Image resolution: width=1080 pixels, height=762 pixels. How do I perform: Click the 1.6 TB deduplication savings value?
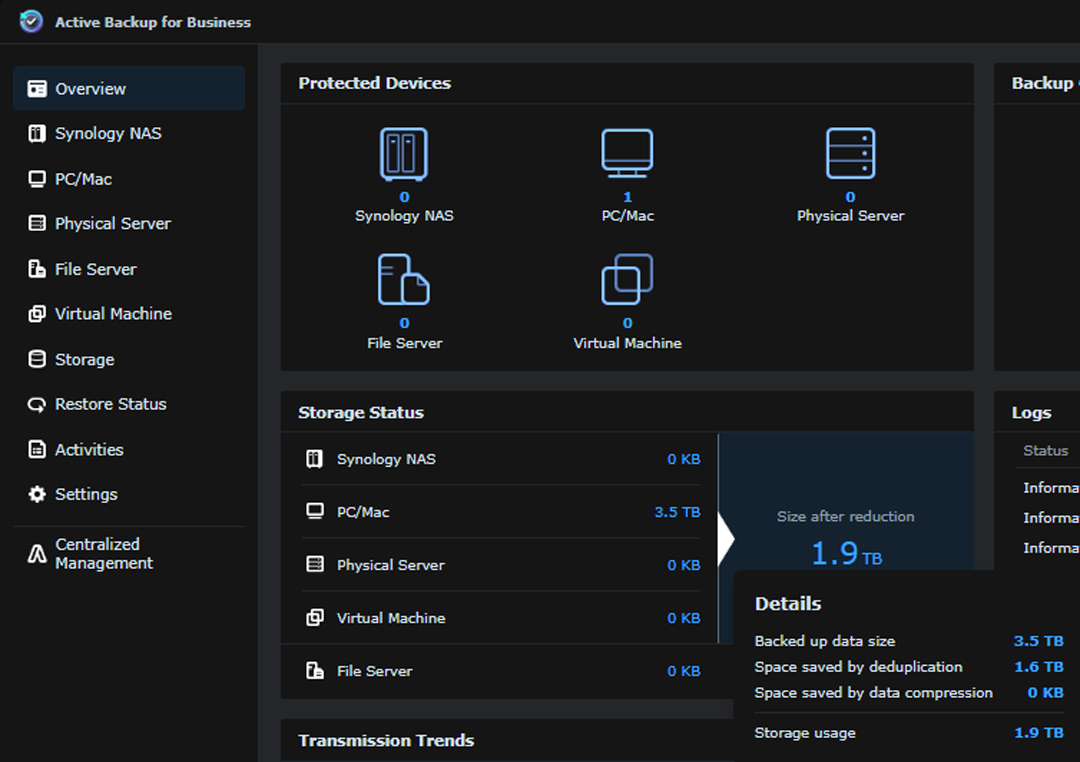pos(1038,667)
